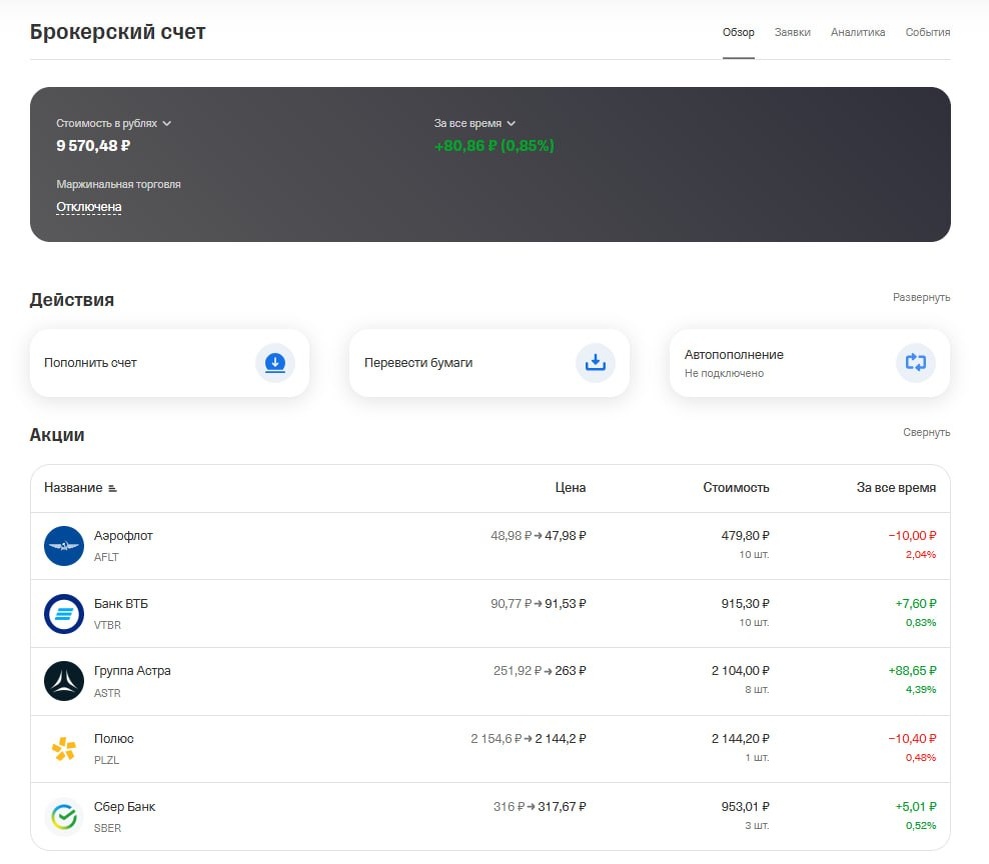Viewport: 989px width, 864px height.
Task: Click the Аэрофлот value 479,80 ₽
Action: point(745,535)
